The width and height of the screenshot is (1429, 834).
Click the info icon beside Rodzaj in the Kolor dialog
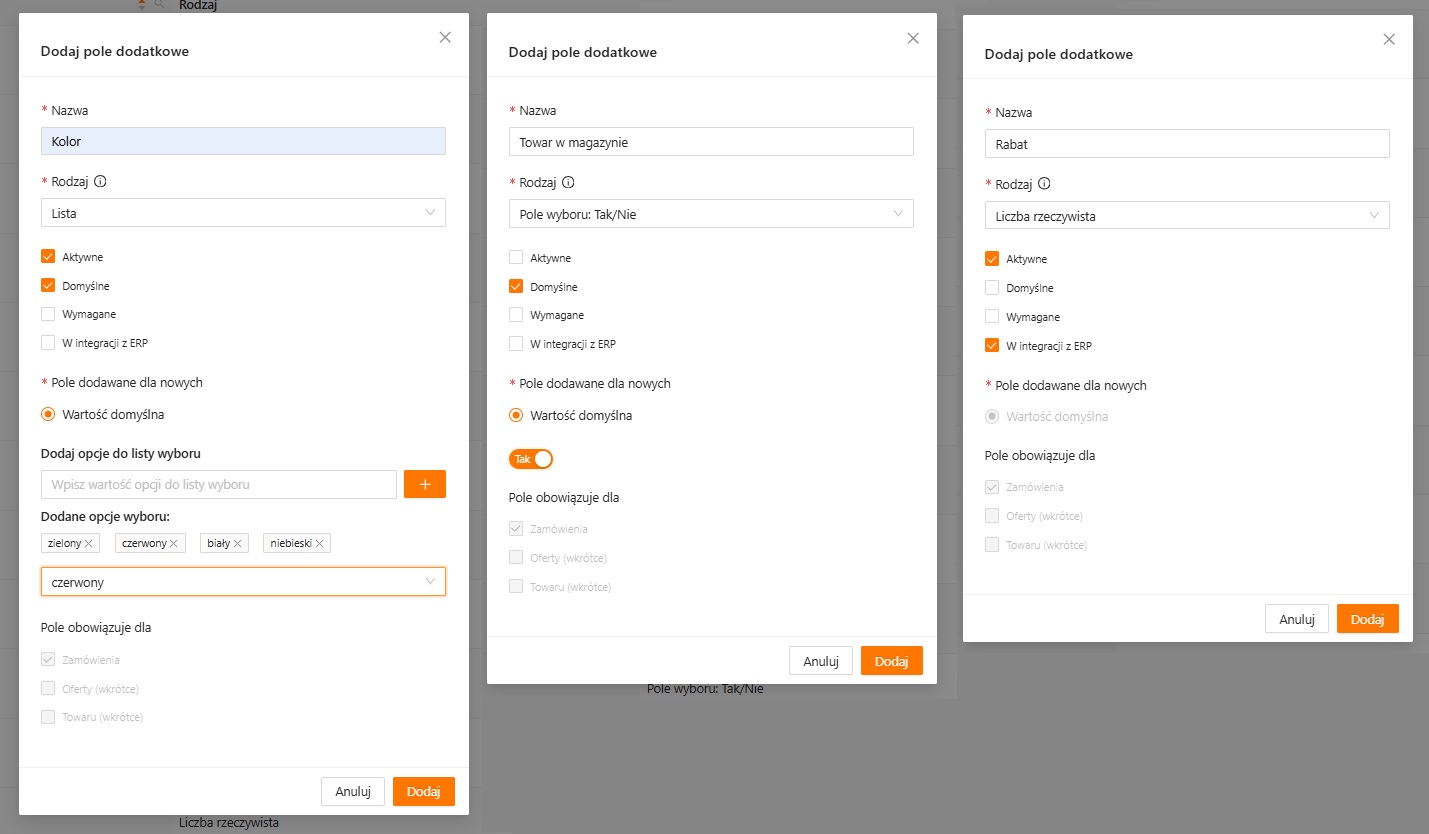click(100, 183)
